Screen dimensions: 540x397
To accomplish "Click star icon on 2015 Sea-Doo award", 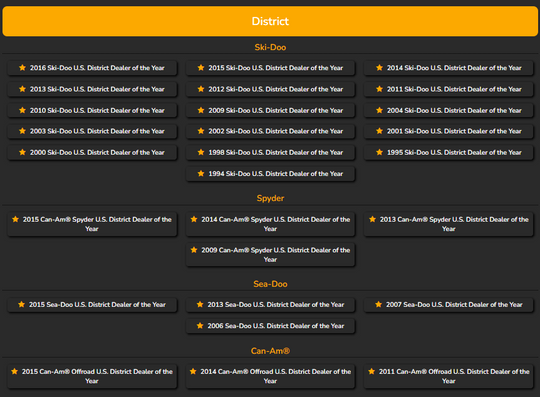I will coord(21,304).
